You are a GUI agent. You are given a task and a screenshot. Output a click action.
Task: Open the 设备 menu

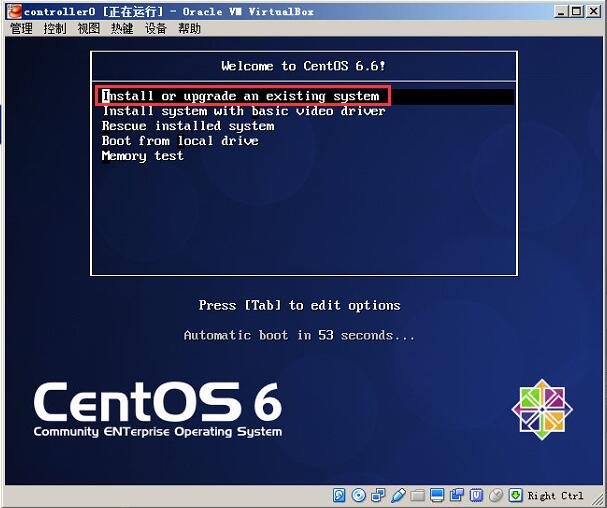[x=156, y=29]
